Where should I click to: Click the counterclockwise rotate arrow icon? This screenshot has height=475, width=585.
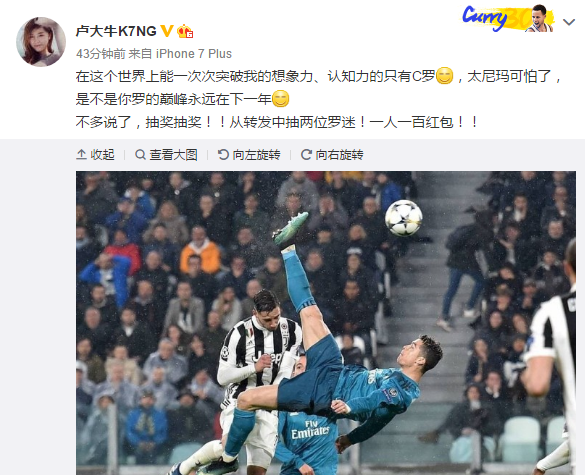(223, 154)
